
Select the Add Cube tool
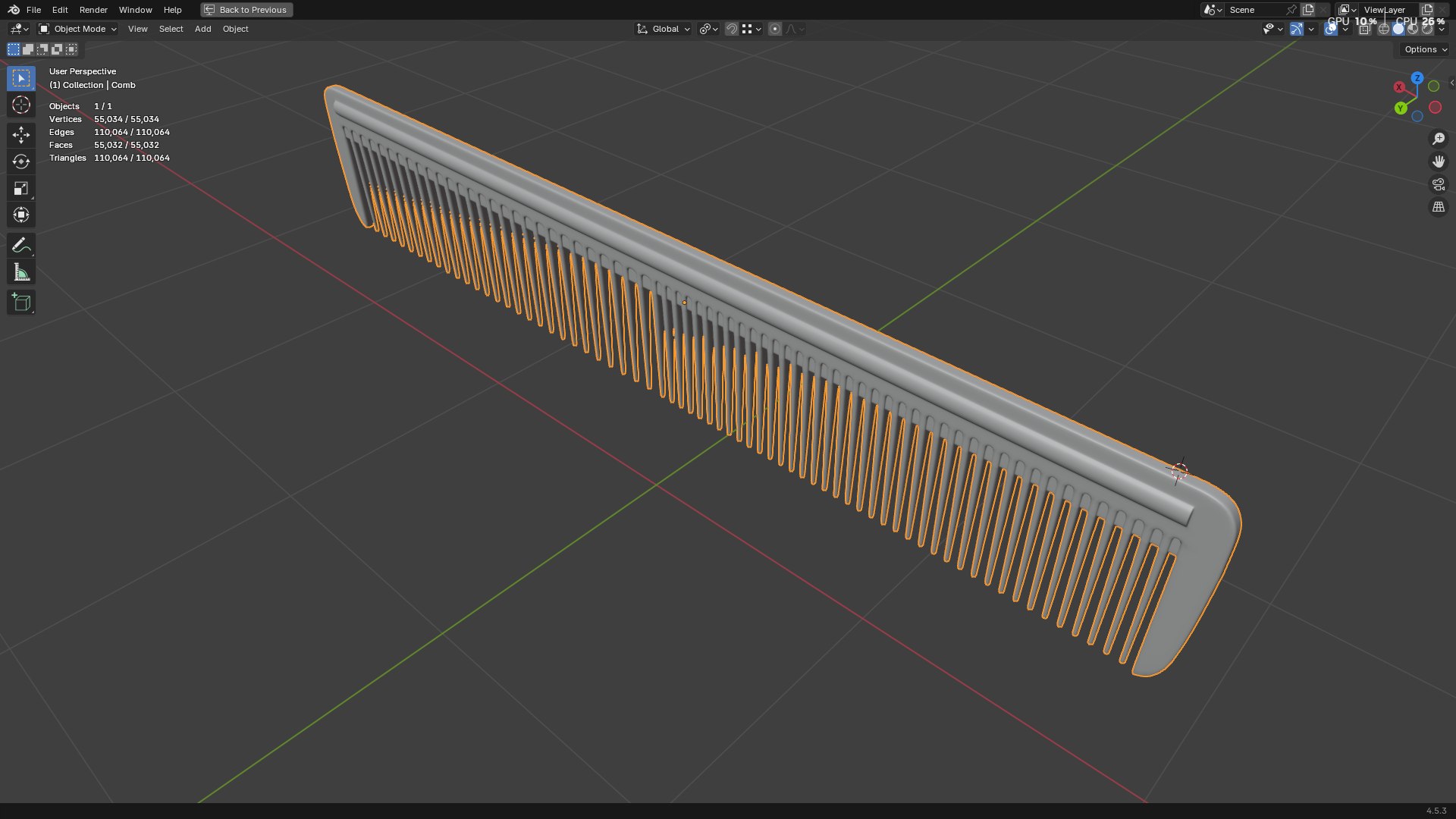coord(21,302)
